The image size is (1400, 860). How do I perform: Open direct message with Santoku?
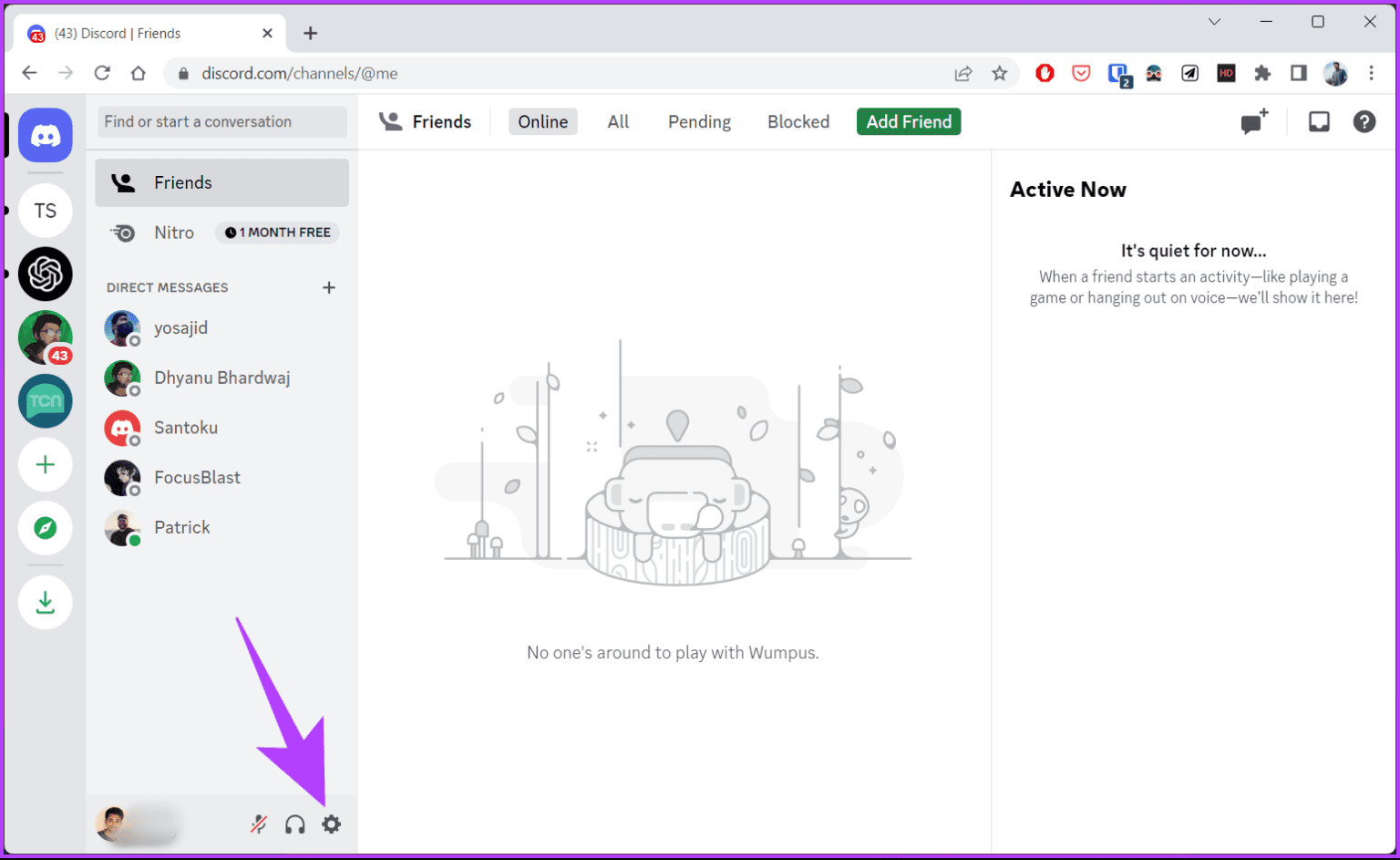click(x=222, y=427)
